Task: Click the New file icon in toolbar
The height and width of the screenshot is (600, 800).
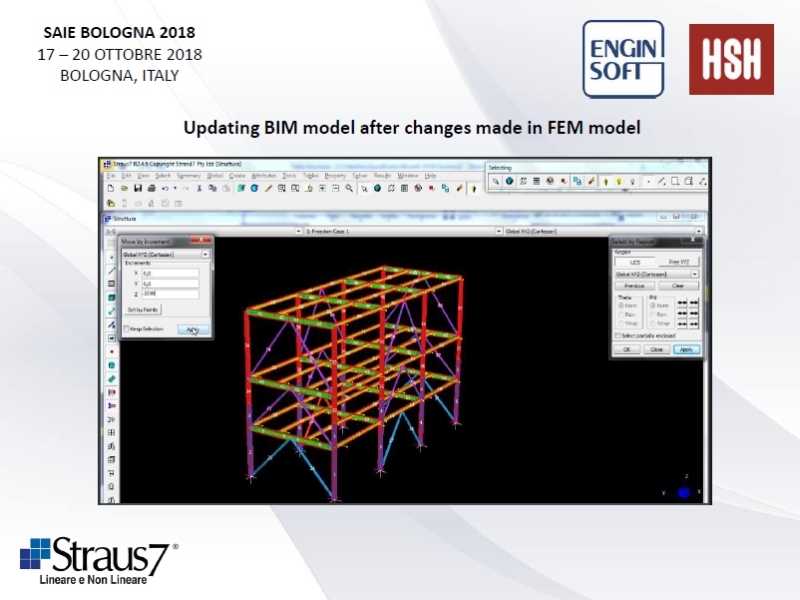Action: (112, 187)
